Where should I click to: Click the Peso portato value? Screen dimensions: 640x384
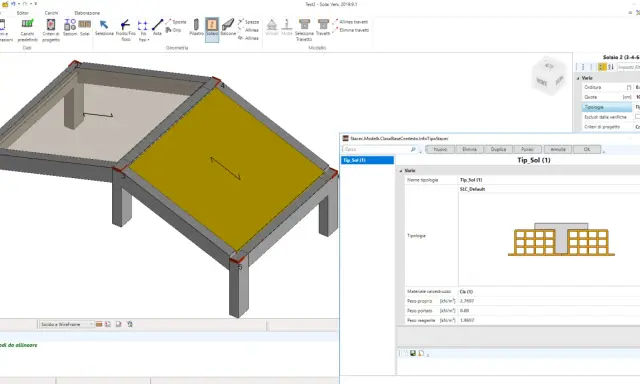click(x=464, y=311)
